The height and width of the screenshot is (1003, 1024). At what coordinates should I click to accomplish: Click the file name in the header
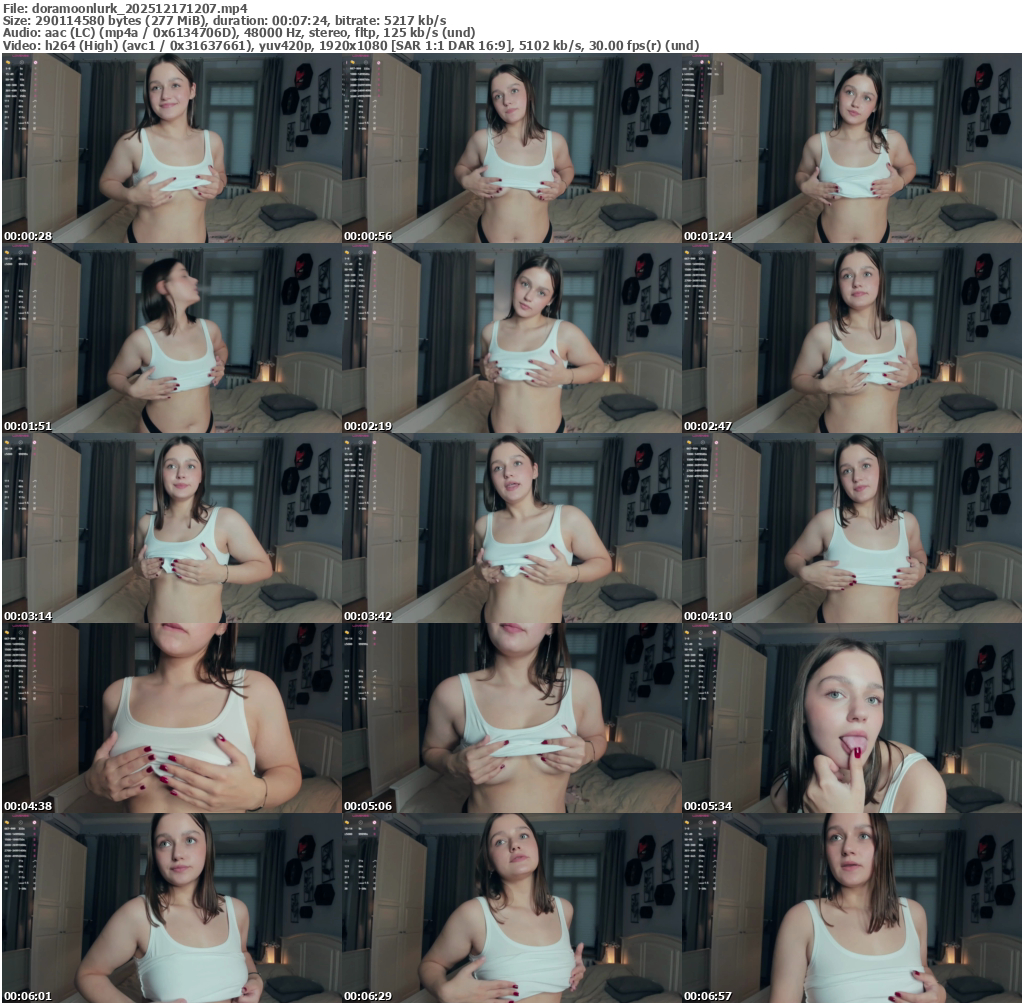tap(124, 7)
